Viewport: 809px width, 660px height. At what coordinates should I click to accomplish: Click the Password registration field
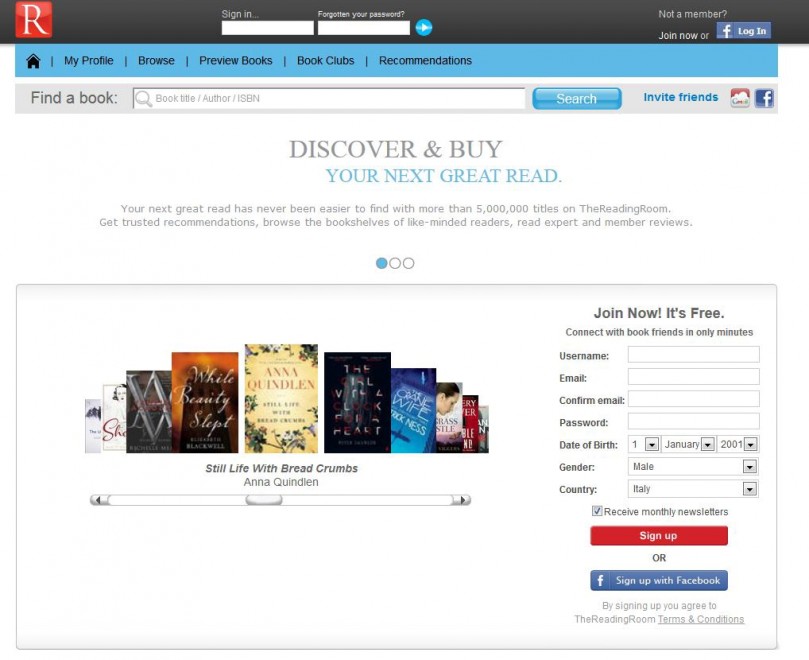point(693,421)
